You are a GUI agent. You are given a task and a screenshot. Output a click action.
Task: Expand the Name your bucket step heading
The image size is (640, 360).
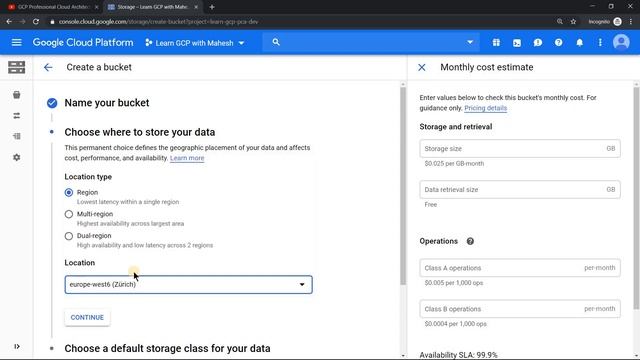[107, 103]
